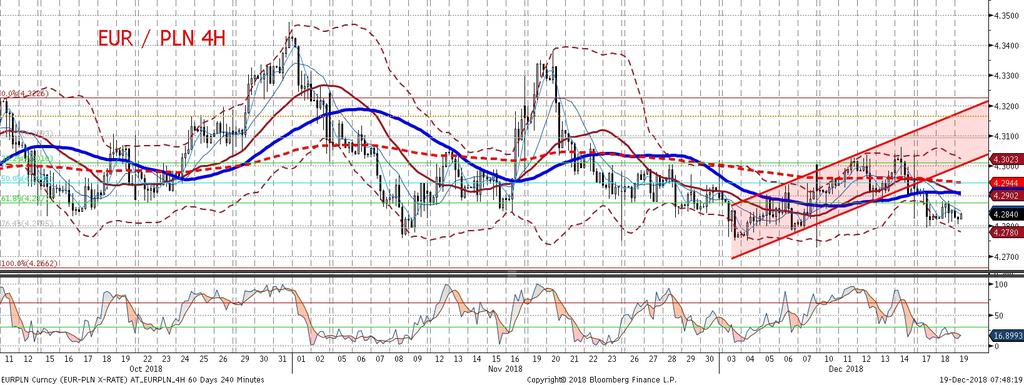
Task: Click the date label 31 on time axis
Action: point(281,360)
